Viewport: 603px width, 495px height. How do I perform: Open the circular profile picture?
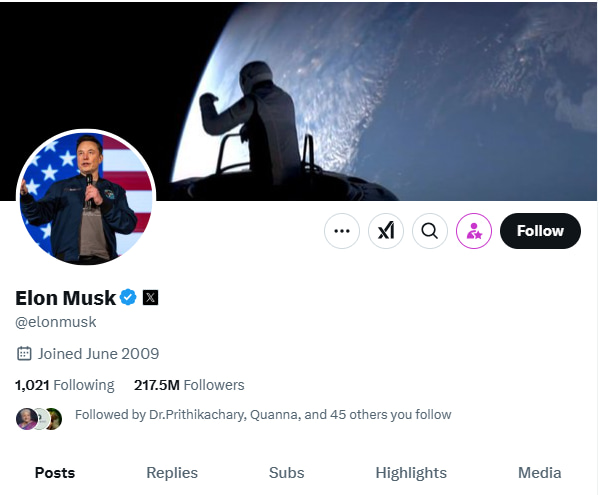tap(86, 197)
